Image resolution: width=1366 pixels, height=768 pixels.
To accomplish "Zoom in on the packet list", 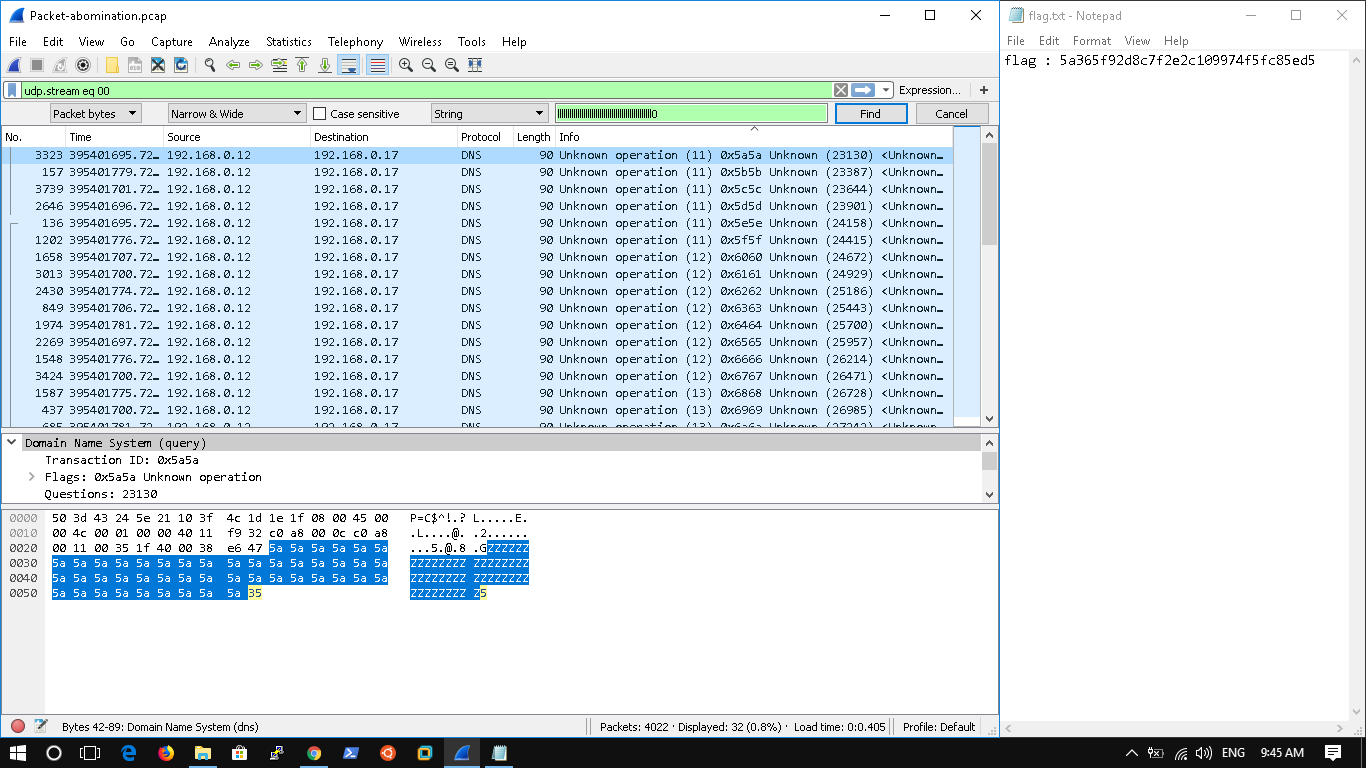I will point(407,65).
